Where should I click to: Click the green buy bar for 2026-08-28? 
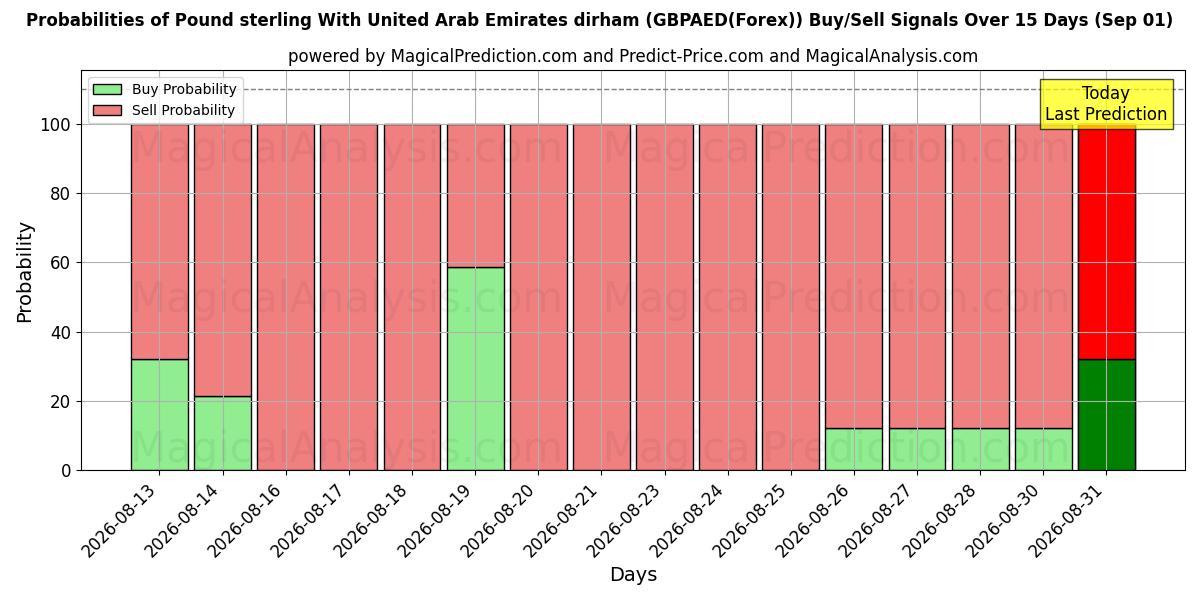point(980,449)
